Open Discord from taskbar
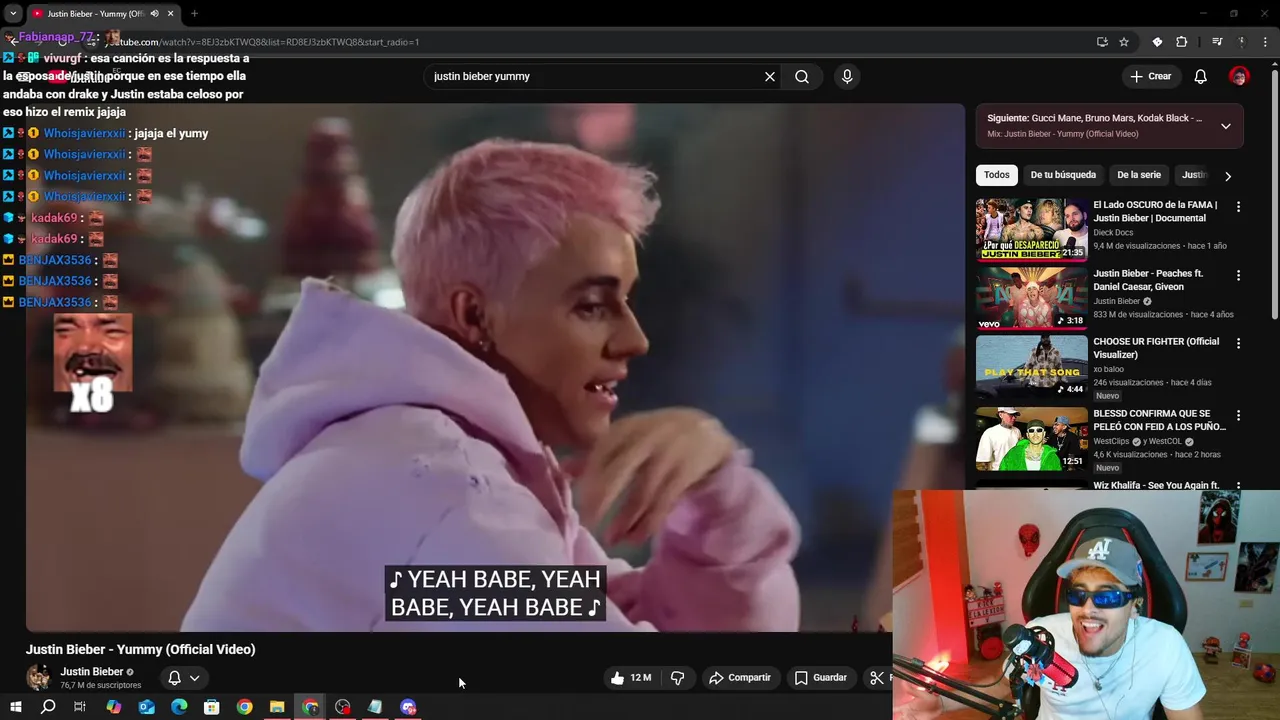This screenshot has height=720, width=1280. (x=408, y=707)
